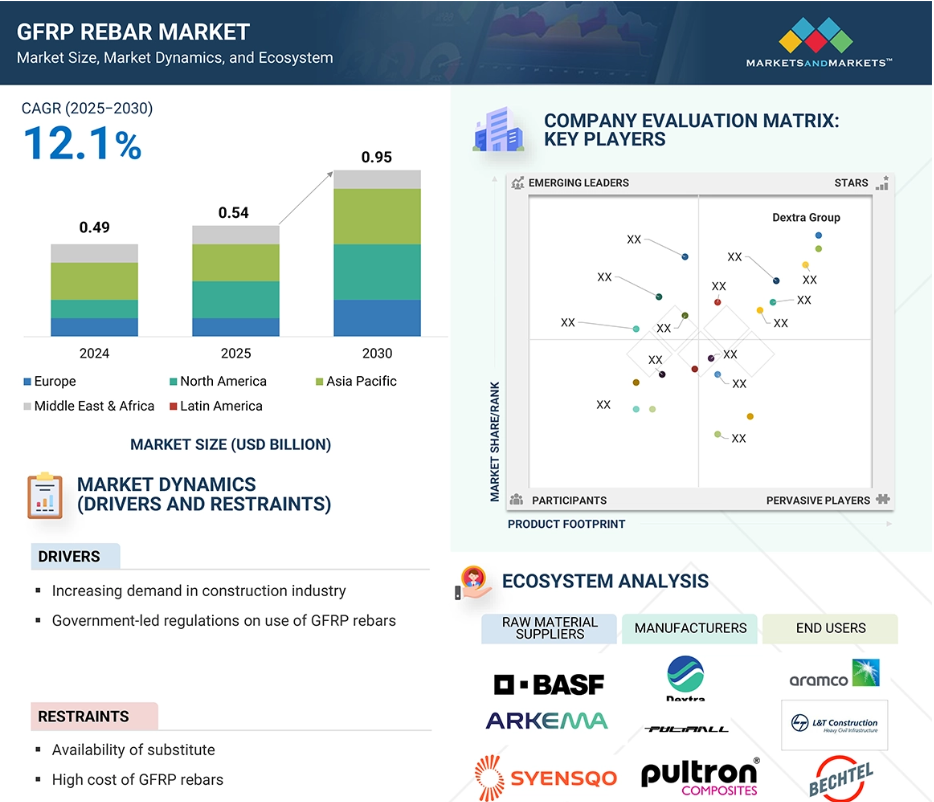Select the Raw Material Suppliers category header
Image resolution: width=934 pixels, height=802 pixels.
click(x=549, y=629)
